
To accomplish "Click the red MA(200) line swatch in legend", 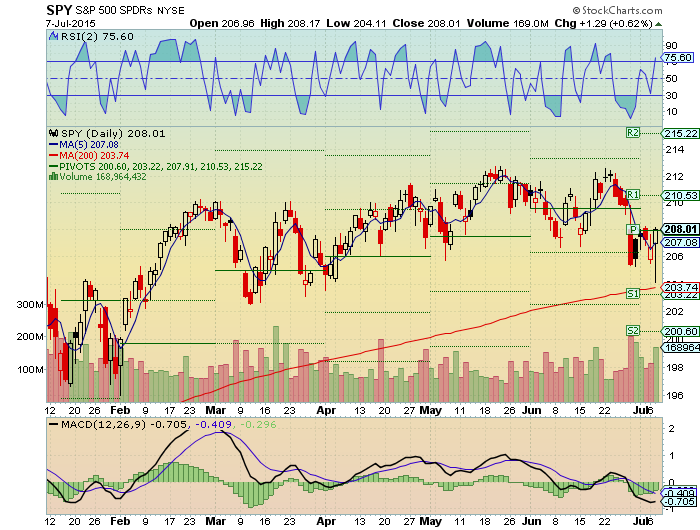I will [54, 155].
